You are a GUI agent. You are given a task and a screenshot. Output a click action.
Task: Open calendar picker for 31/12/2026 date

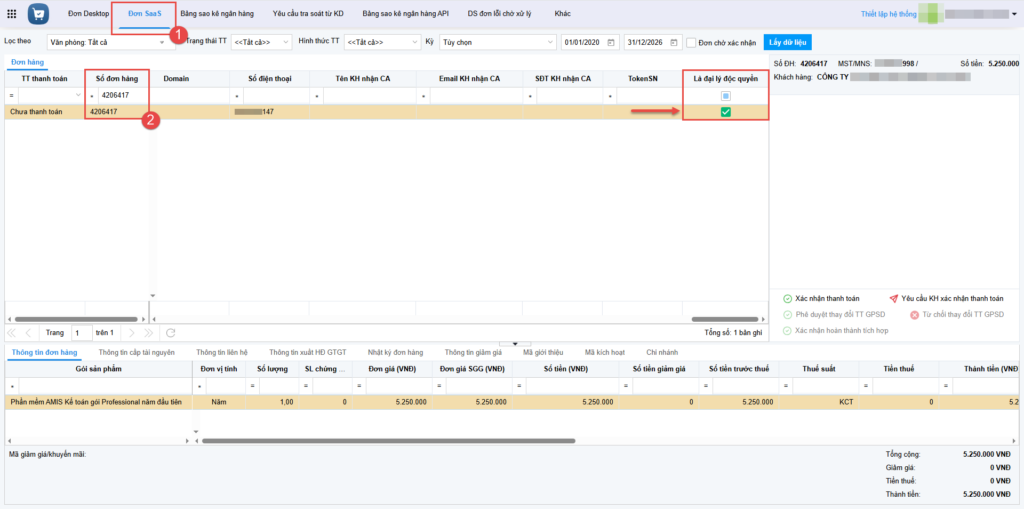(x=674, y=42)
